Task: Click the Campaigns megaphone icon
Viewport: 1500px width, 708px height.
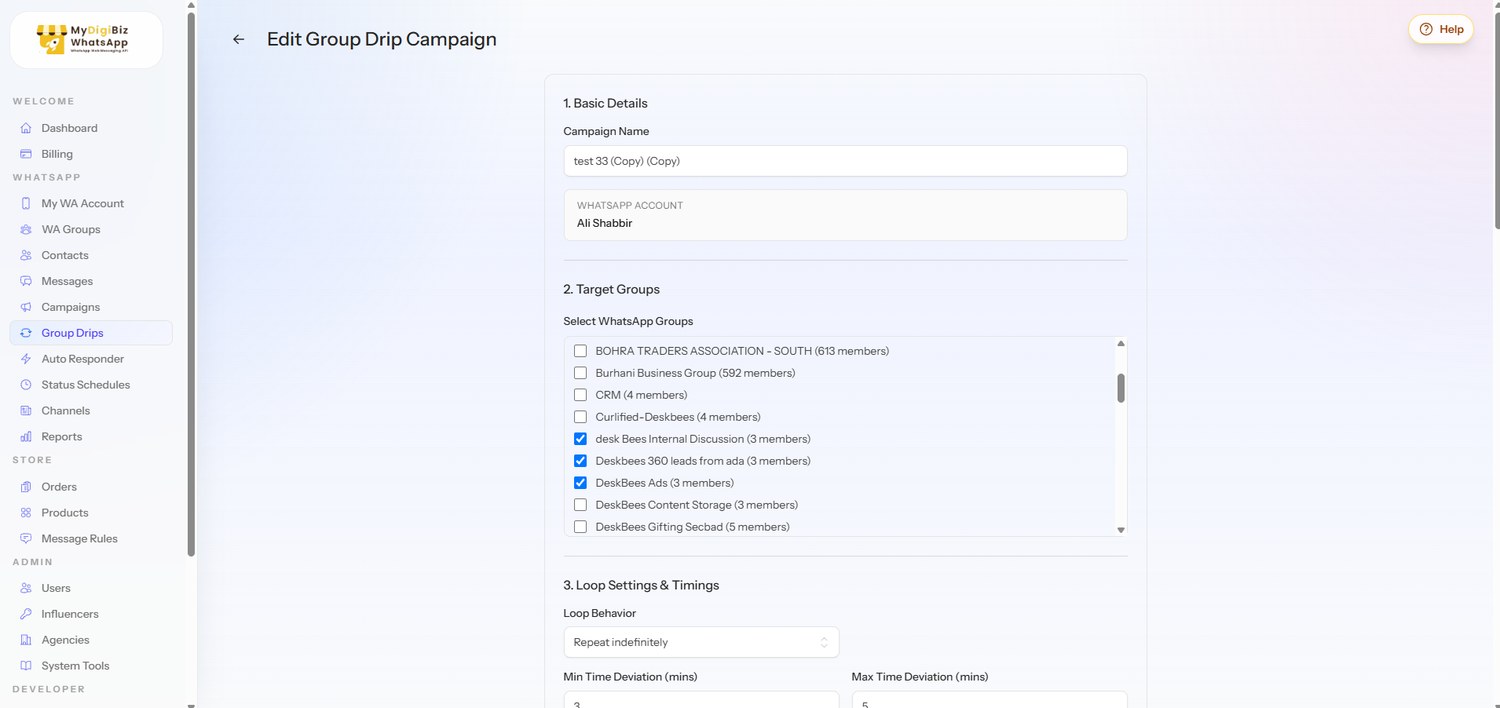Action: [x=26, y=307]
